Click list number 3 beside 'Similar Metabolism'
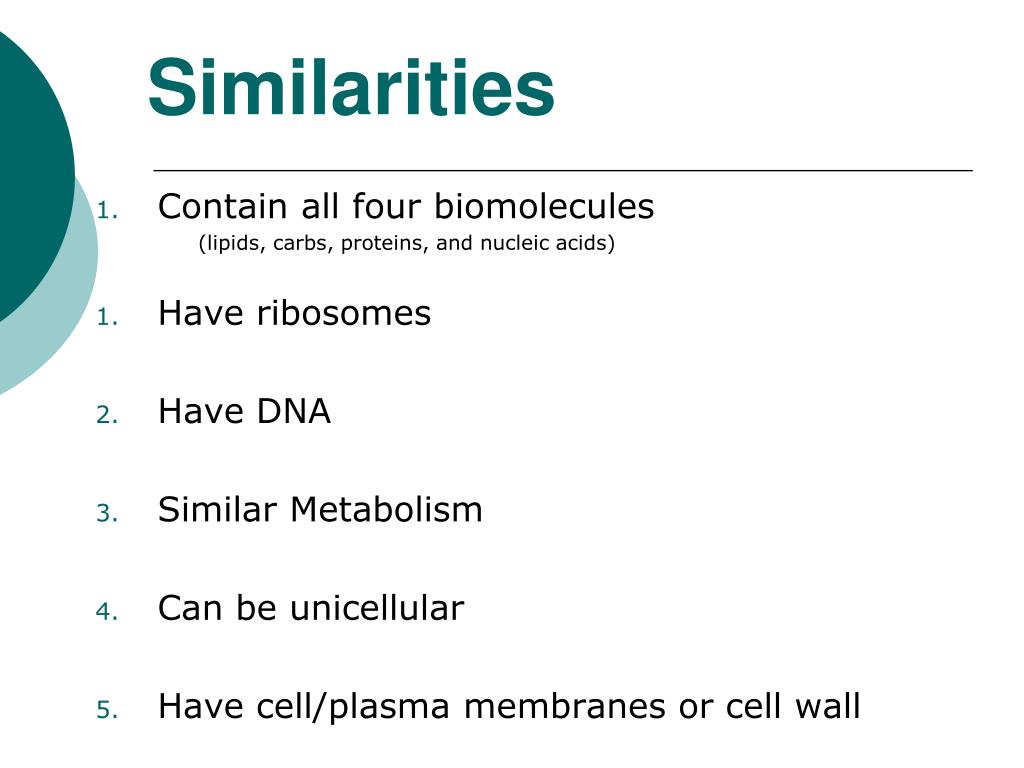The height and width of the screenshot is (768, 1024). [107, 513]
